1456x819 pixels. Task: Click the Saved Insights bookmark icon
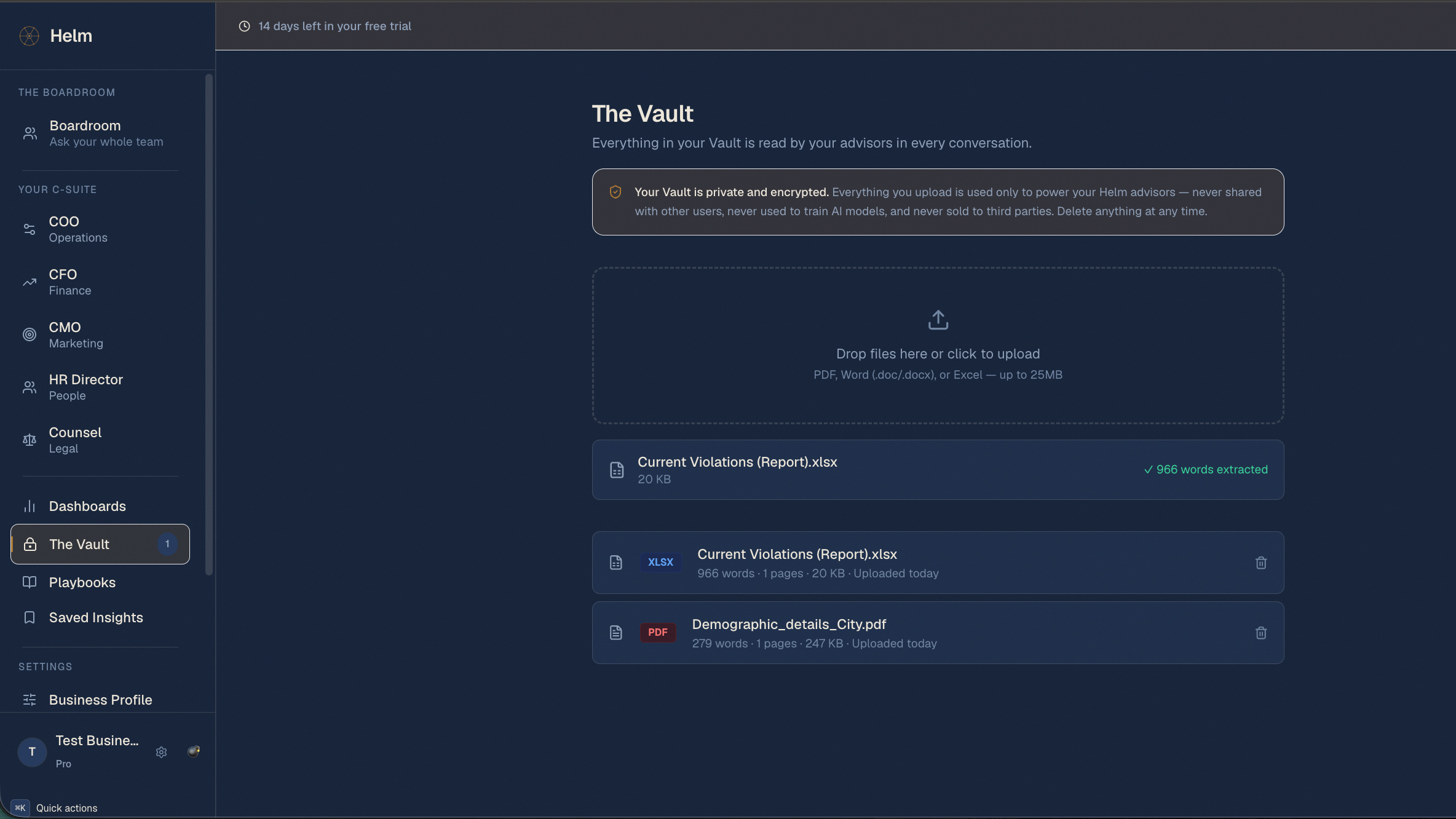click(x=30, y=617)
